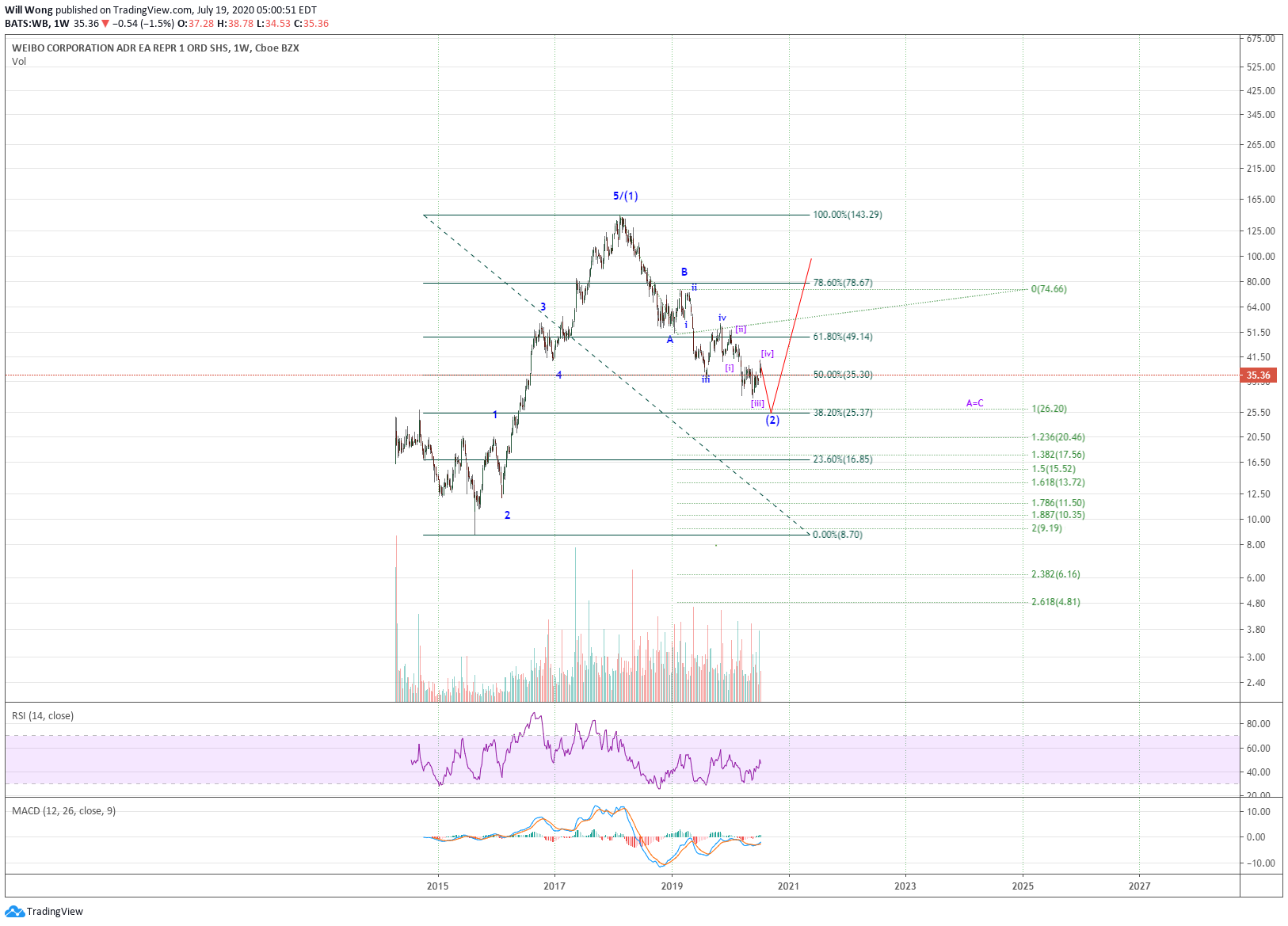Click the 1(26.20) extension label
This screenshot has width=1288, height=926.
1049,409
